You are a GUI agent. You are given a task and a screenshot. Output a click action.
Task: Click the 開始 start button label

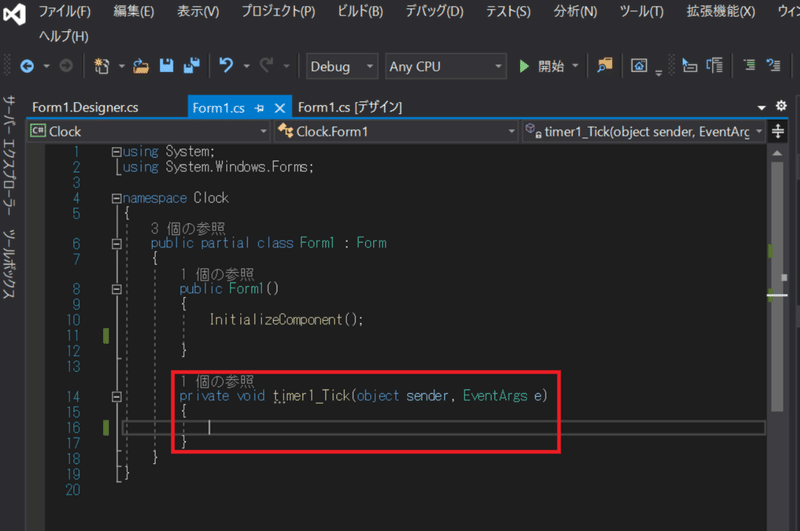(x=551, y=66)
